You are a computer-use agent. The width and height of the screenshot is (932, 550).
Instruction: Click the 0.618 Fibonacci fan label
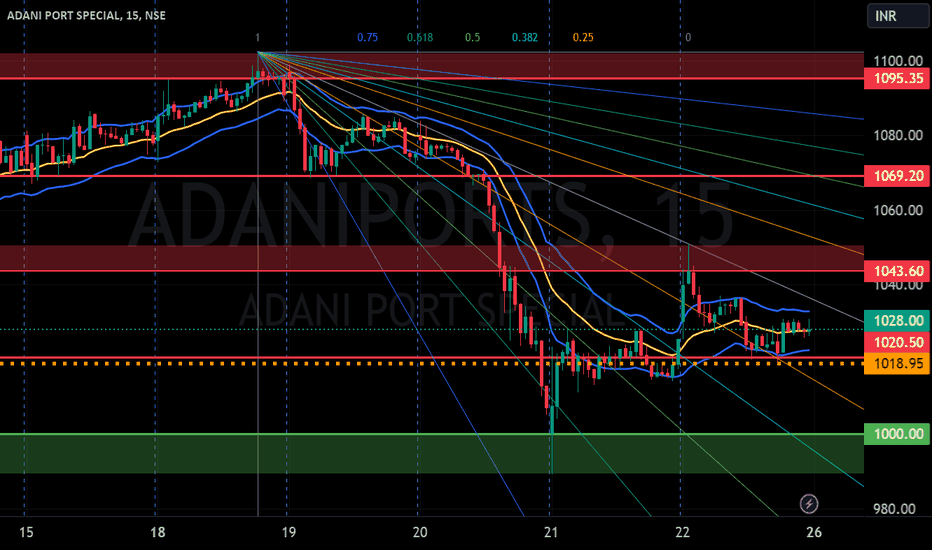(x=420, y=37)
